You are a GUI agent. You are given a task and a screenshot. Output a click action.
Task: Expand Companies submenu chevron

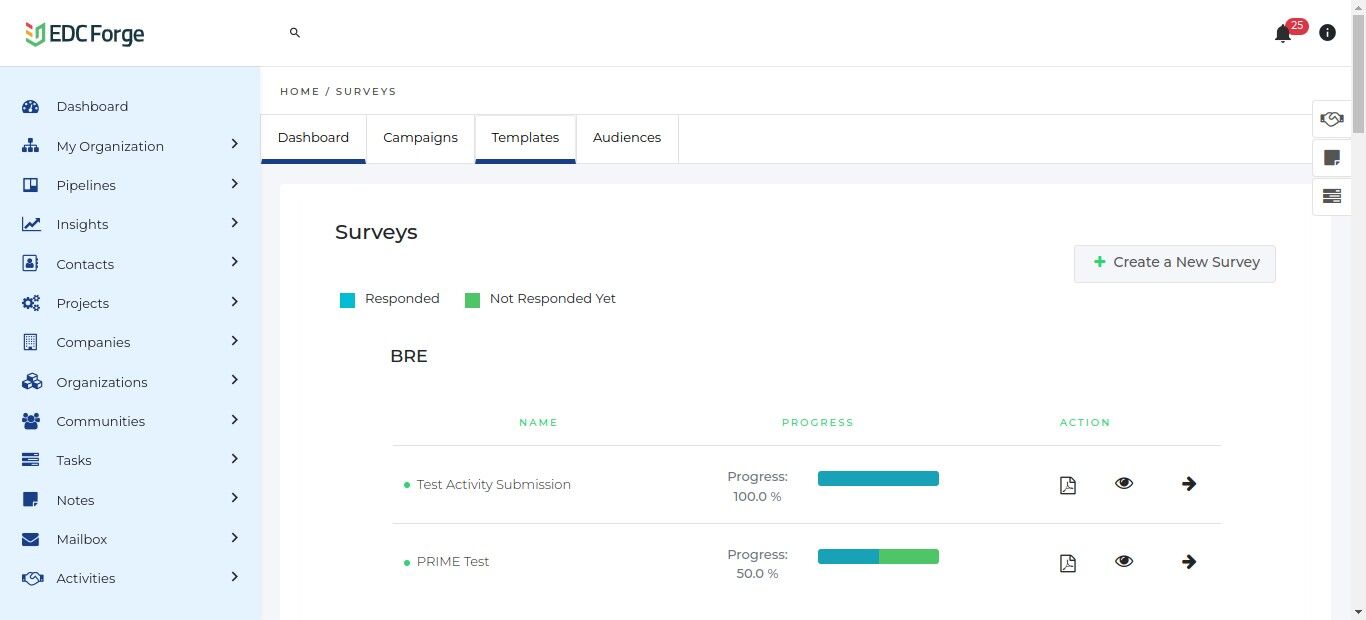tap(235, 340)
